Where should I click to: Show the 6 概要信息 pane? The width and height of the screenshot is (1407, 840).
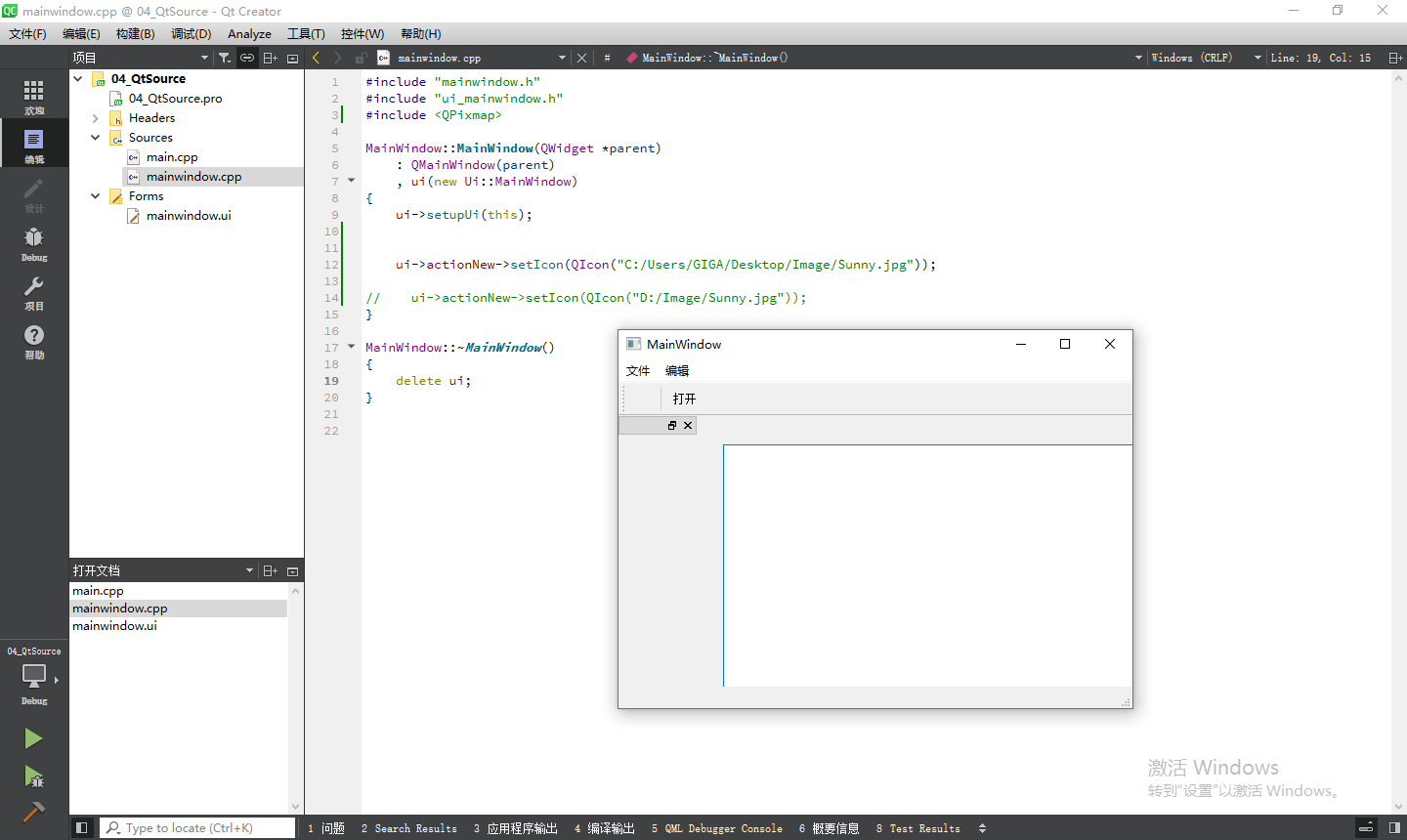829,828
